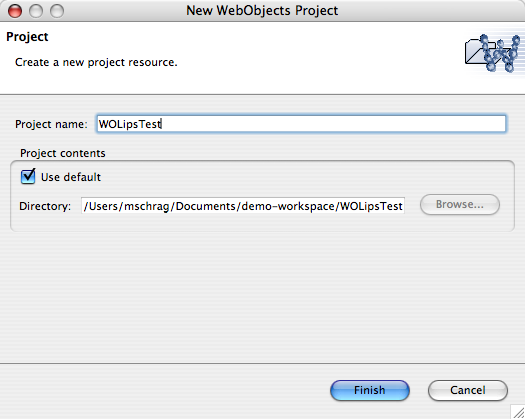
Task: Uncheck the Use default checkbox
Action: click(x=28, y=177)
